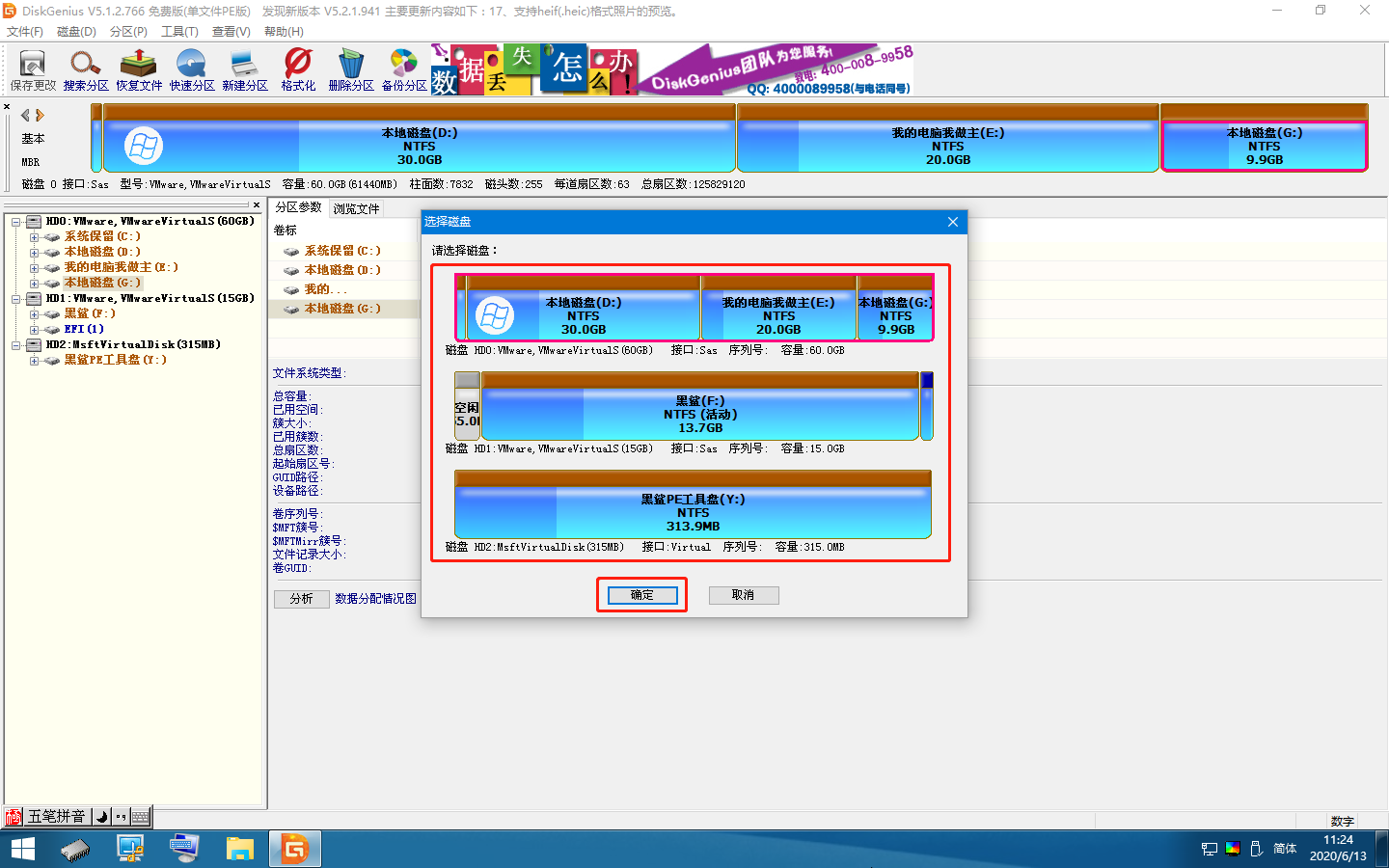Click the 取消 button in dialog
Screen dimensions: 1389x868
click(x=743, y=595)
